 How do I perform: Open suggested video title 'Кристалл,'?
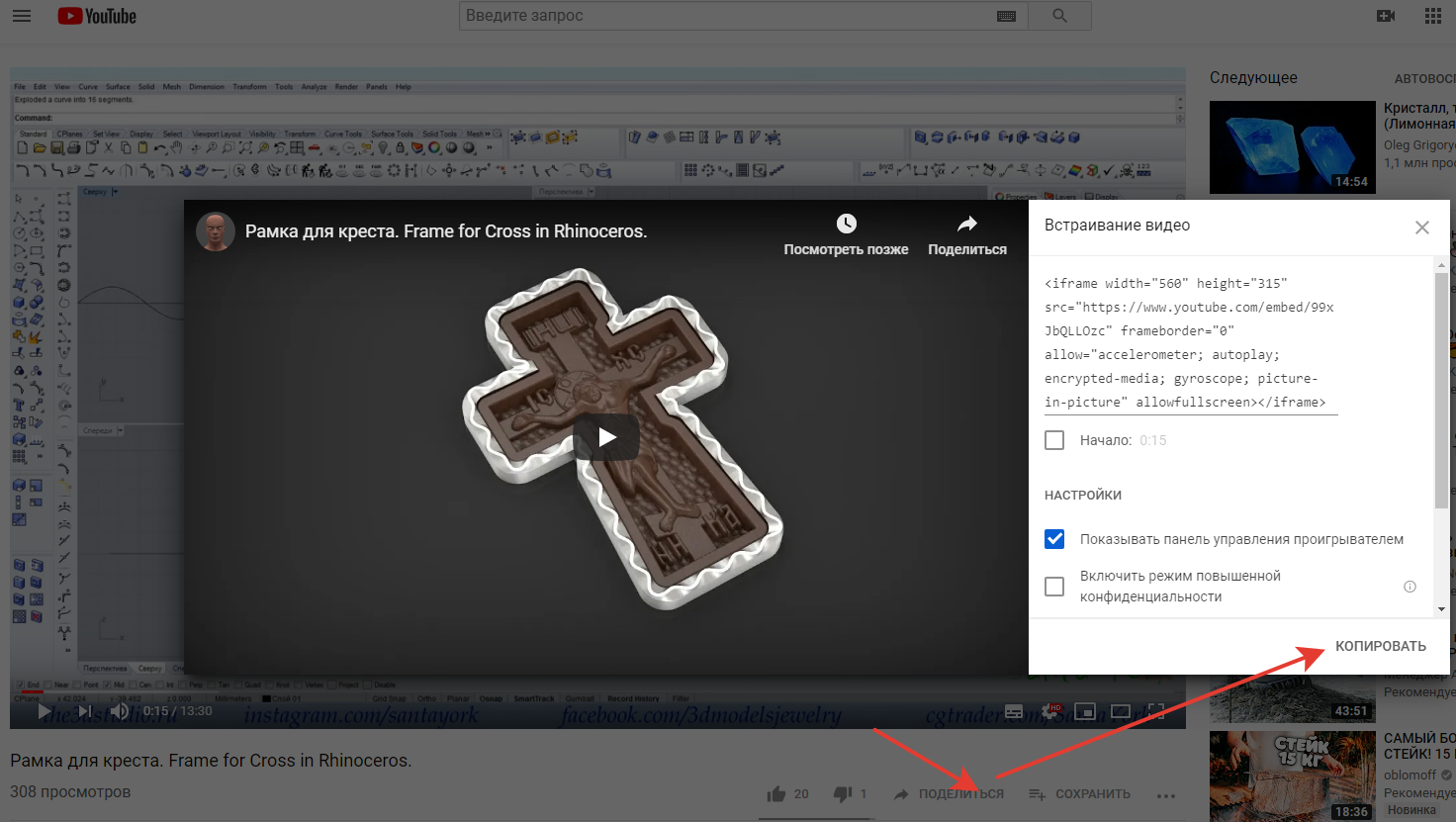tap(1419, 116)
